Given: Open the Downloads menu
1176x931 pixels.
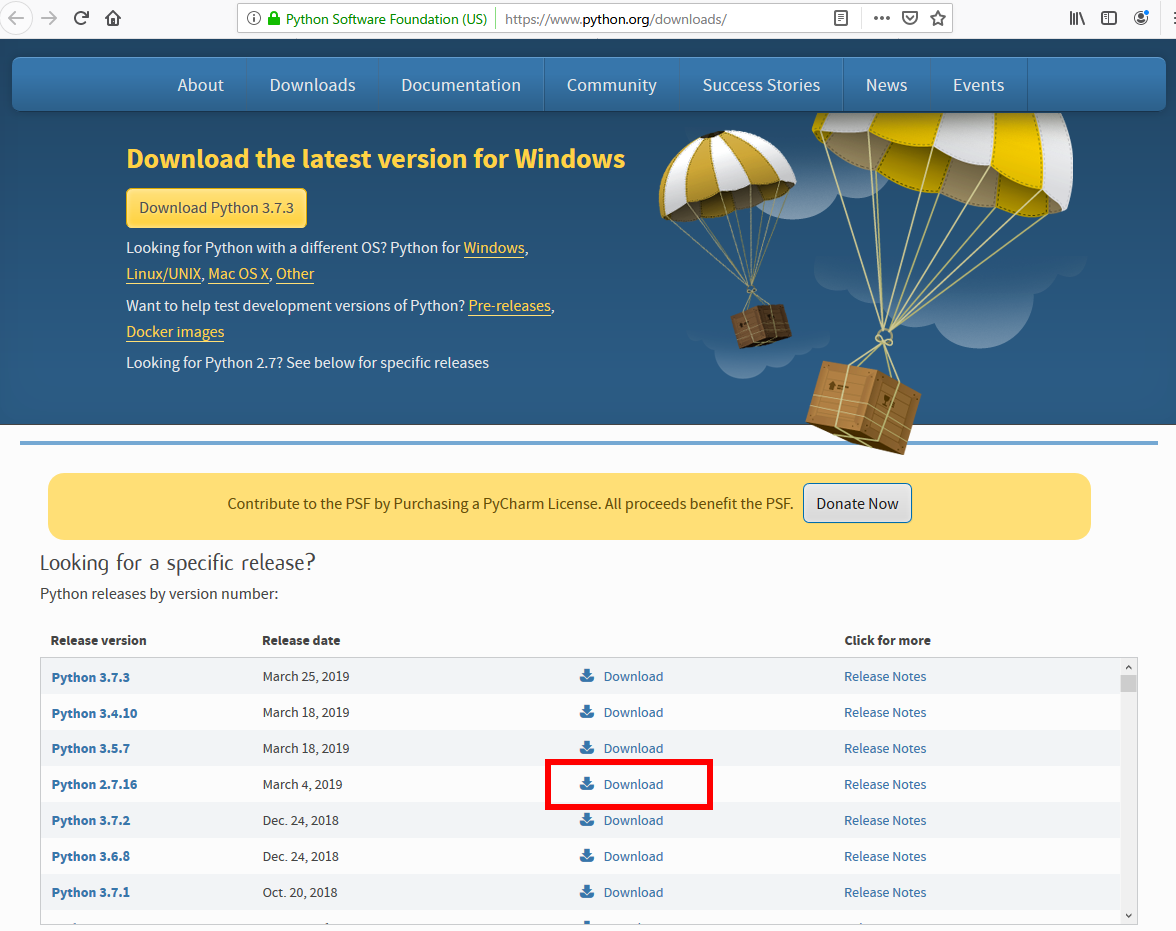Looking at the screenshot, I should click(x=313, y=85).
